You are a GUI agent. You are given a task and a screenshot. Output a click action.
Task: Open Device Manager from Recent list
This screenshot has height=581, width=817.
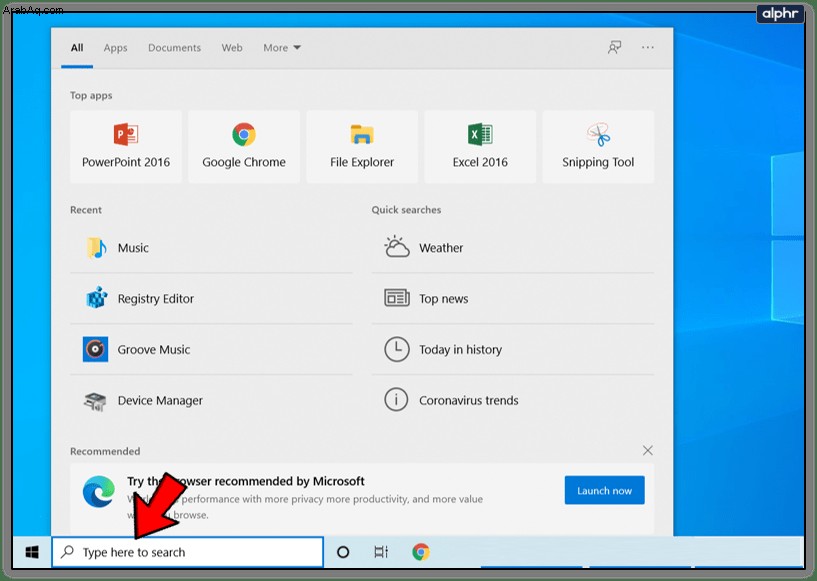click(211, 400)
